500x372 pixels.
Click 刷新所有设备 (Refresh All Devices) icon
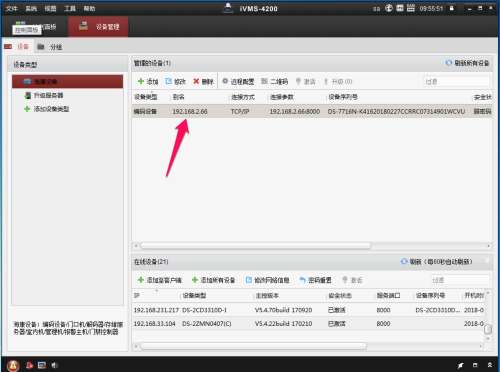pos(449,63)
